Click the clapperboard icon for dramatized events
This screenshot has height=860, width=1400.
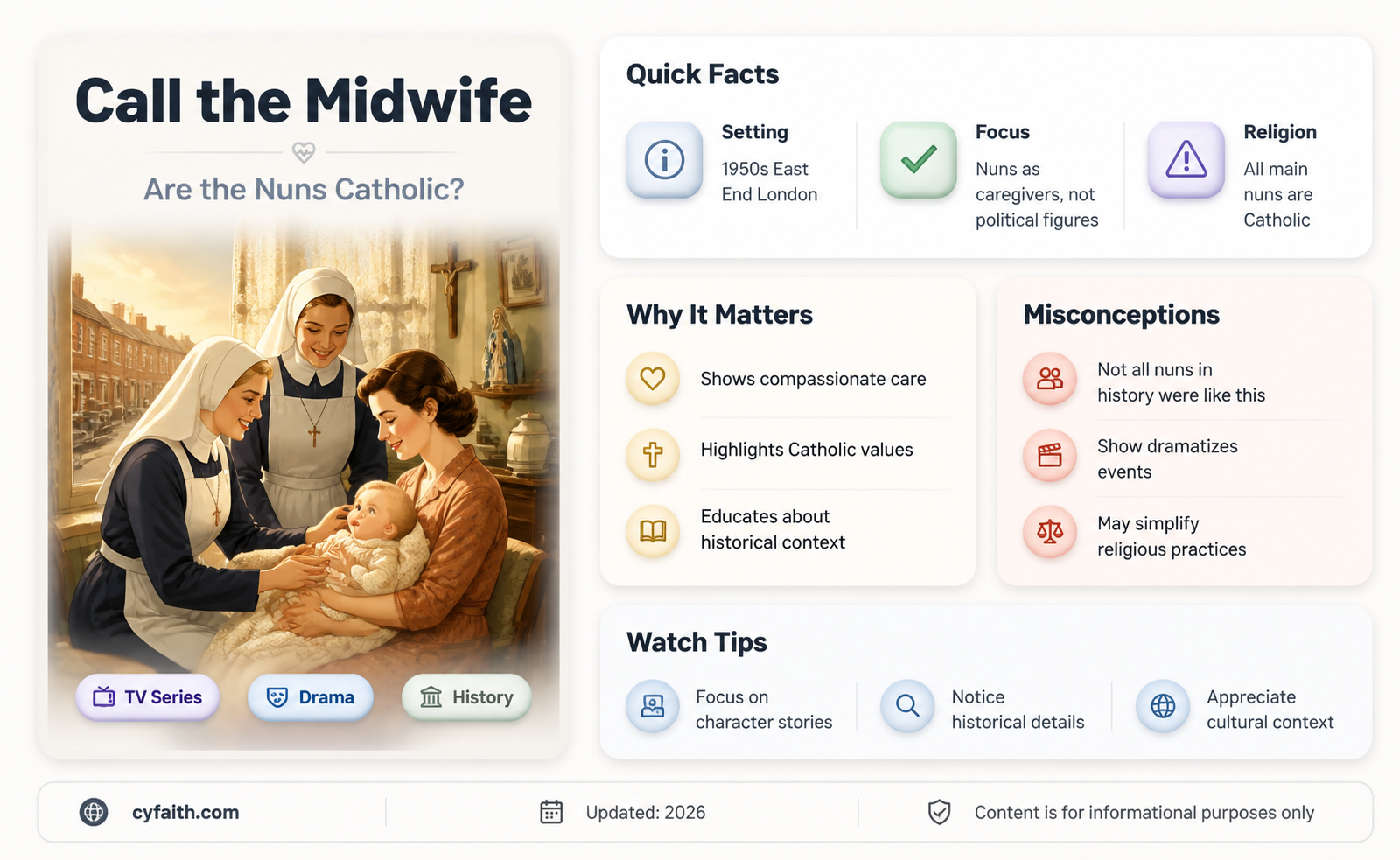pos(1050,455)
